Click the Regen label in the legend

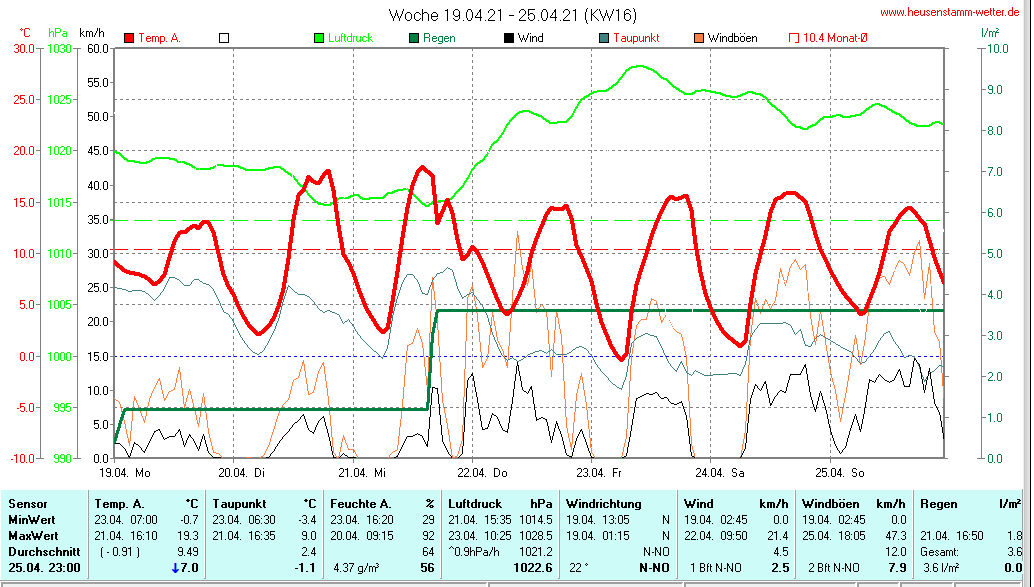click(x=439, y=38)
